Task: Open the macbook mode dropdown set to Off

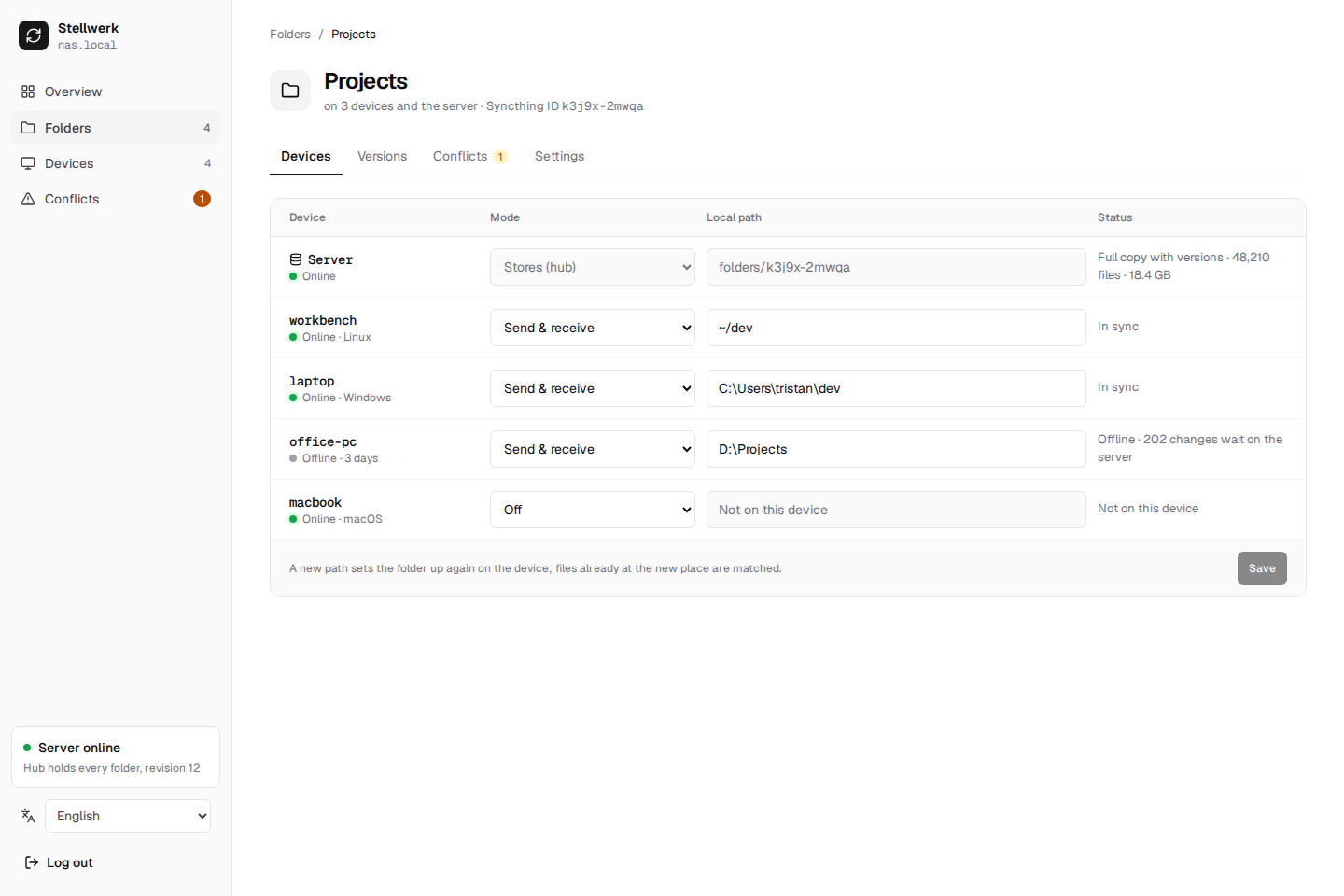Action: [x=593, y=510]
